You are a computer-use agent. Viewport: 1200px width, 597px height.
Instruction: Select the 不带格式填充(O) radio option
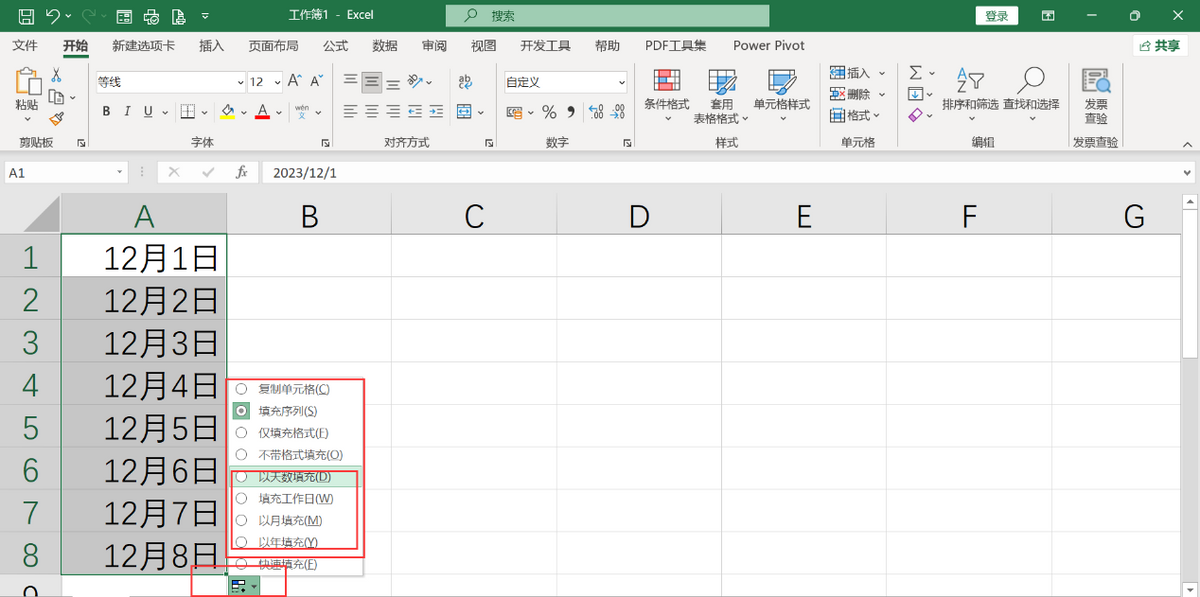[241, 454]
